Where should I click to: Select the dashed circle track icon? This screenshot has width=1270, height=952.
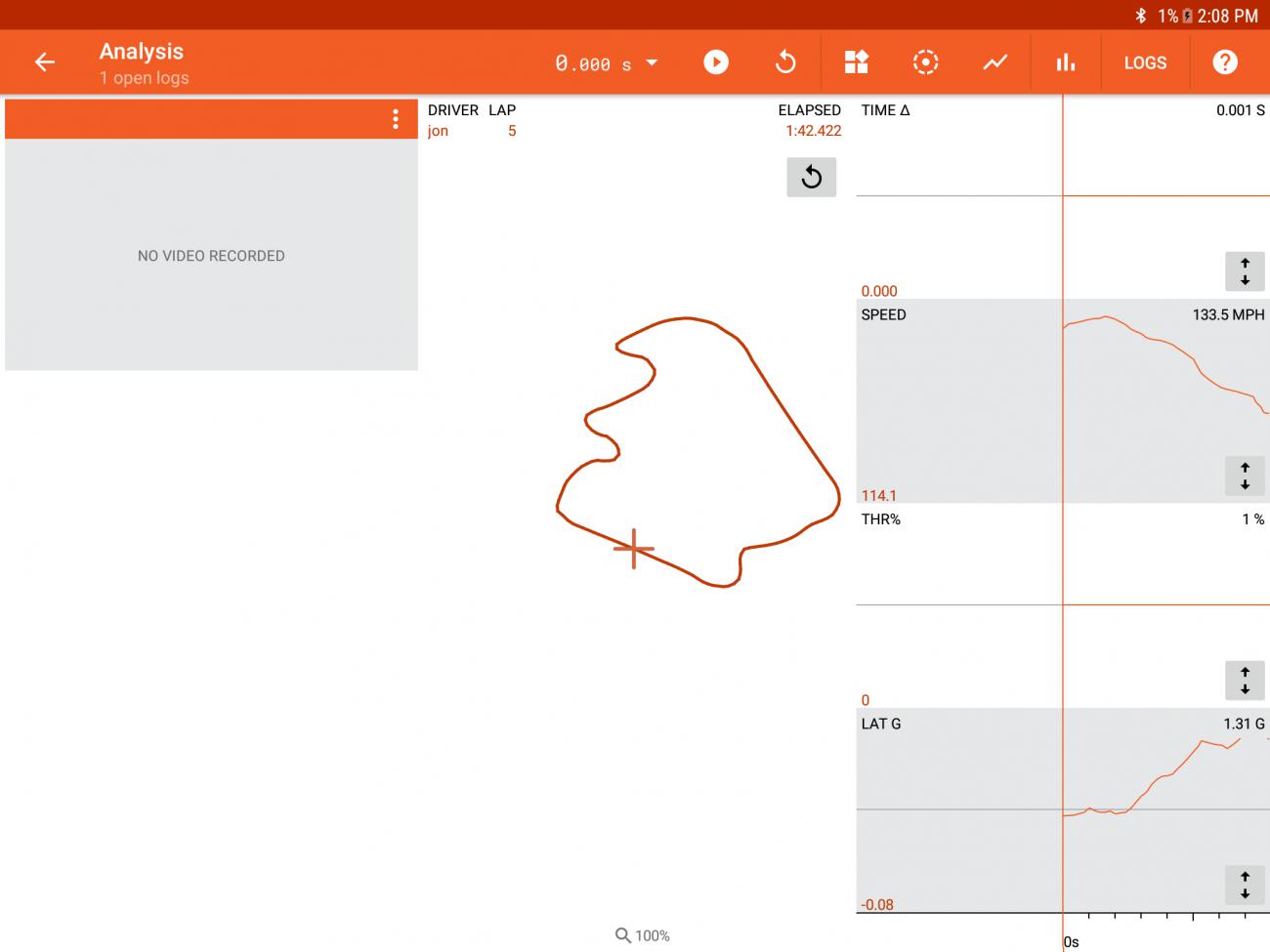(x=925, y=62)
